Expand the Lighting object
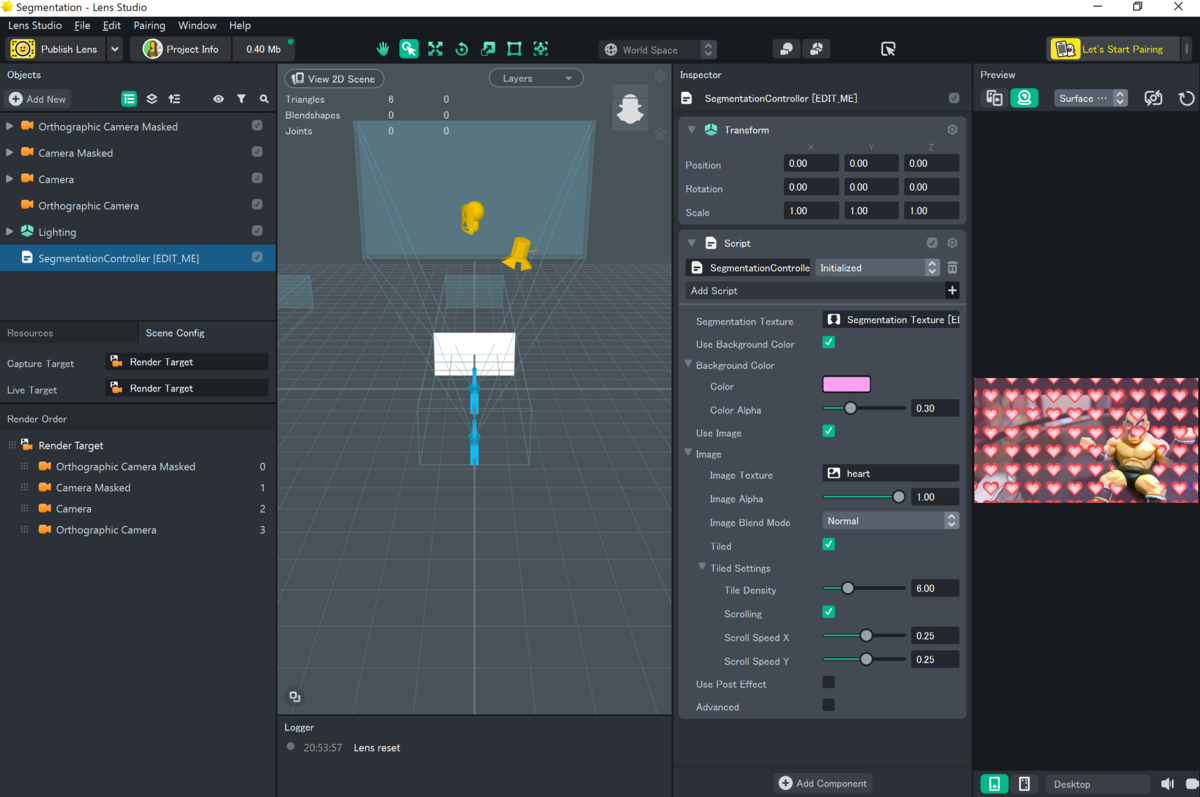Image resolution: width=1200 pixels, height=797 pixels. tap(10, 231)
